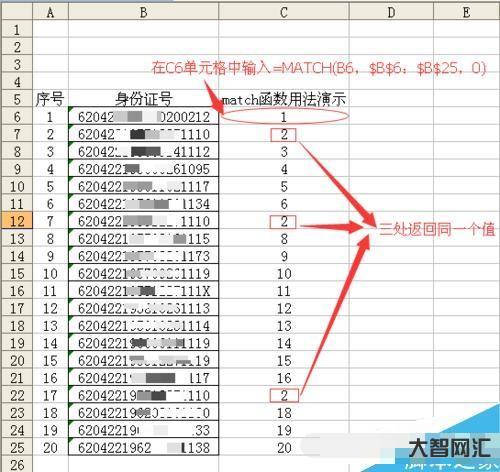The height and width of the screenshot is (472, 500).
Task: Click ID cell ending in 61095
Action: [143, 169]
